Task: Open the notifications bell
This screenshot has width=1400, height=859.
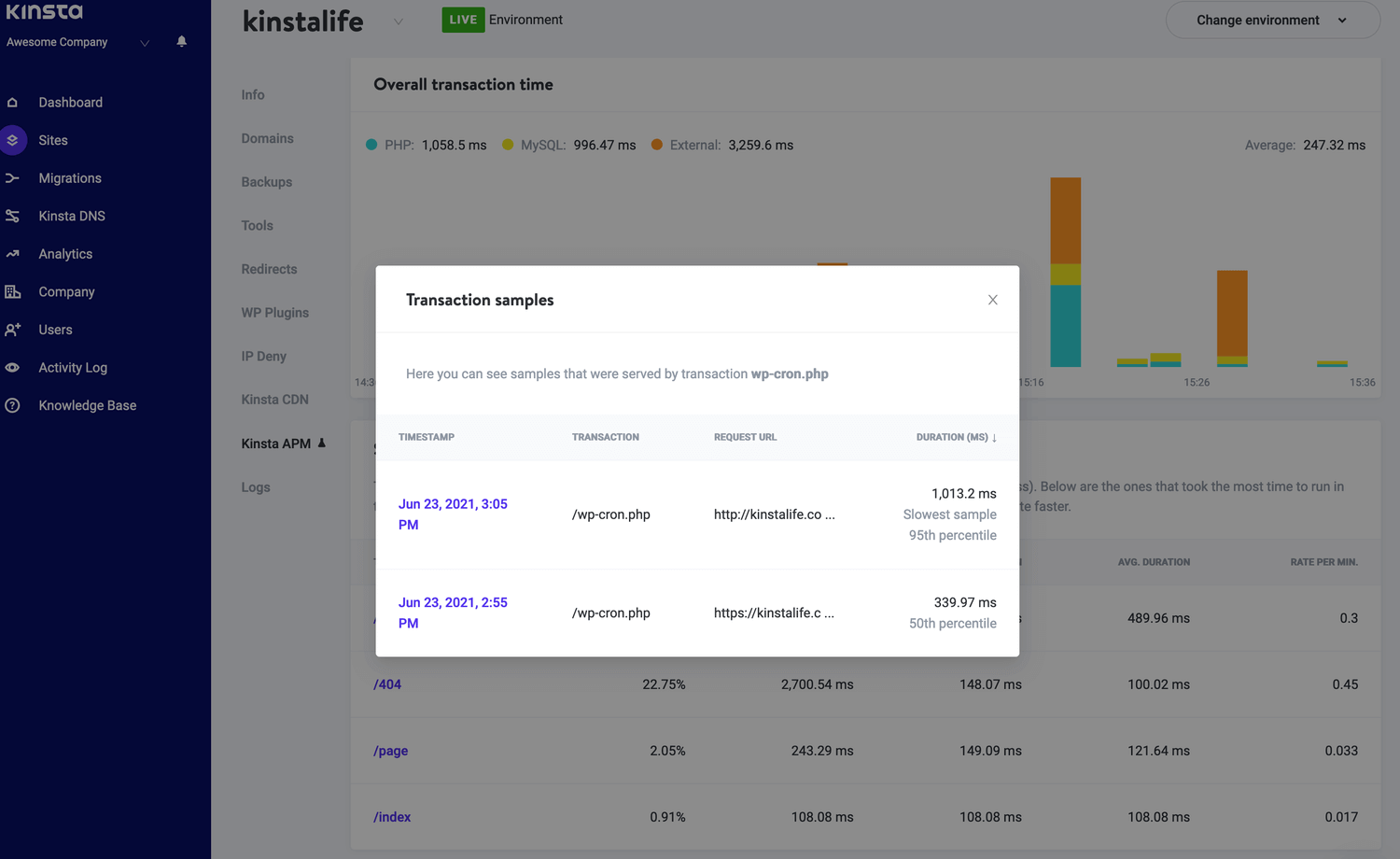Action: click(181, 42)
